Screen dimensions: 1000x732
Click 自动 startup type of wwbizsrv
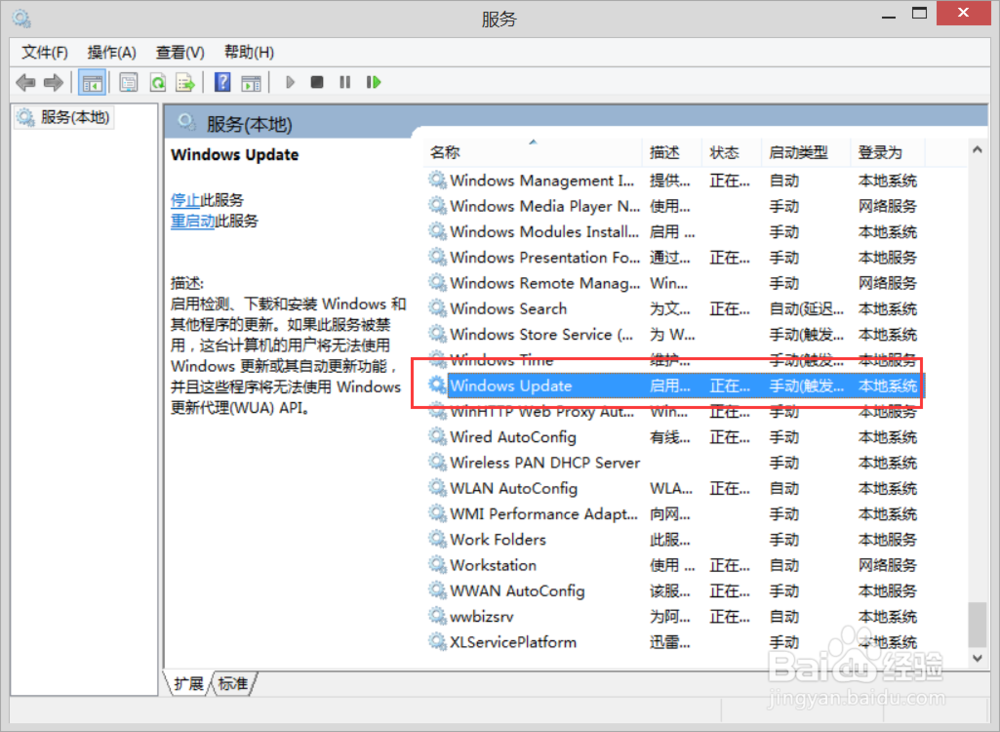pos(784,617)
